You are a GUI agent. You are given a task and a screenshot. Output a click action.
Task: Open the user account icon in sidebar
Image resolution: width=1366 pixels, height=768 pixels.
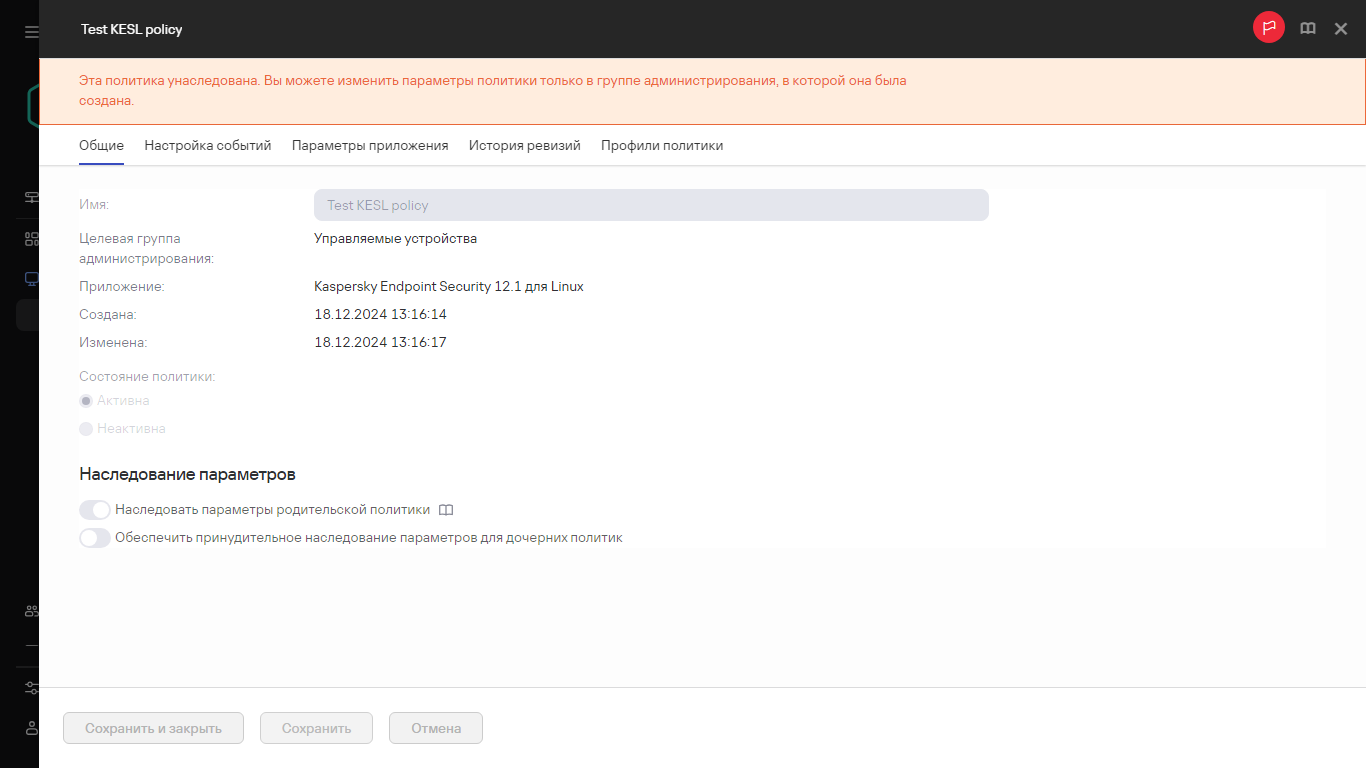31,728
